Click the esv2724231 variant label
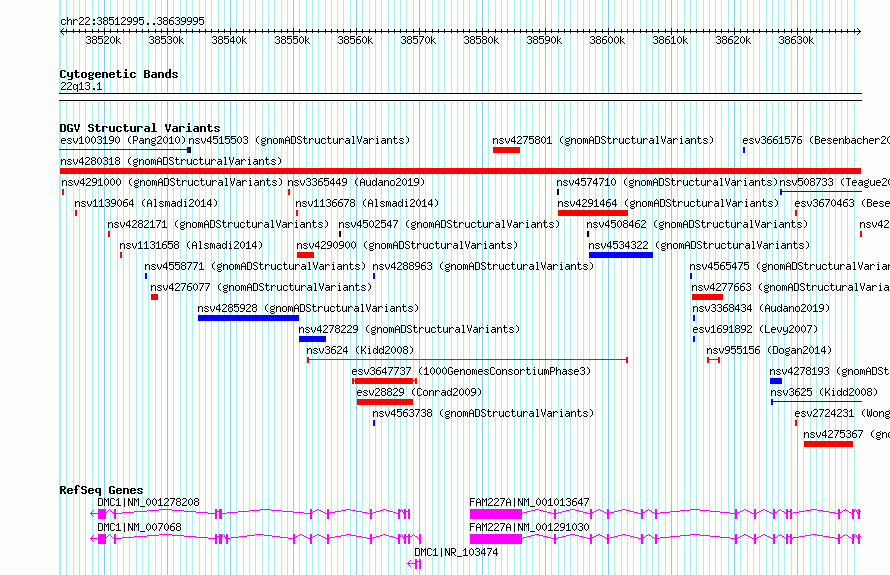This screenshot has width=890, height=575. pyautogui.click(x=842, y=413)
